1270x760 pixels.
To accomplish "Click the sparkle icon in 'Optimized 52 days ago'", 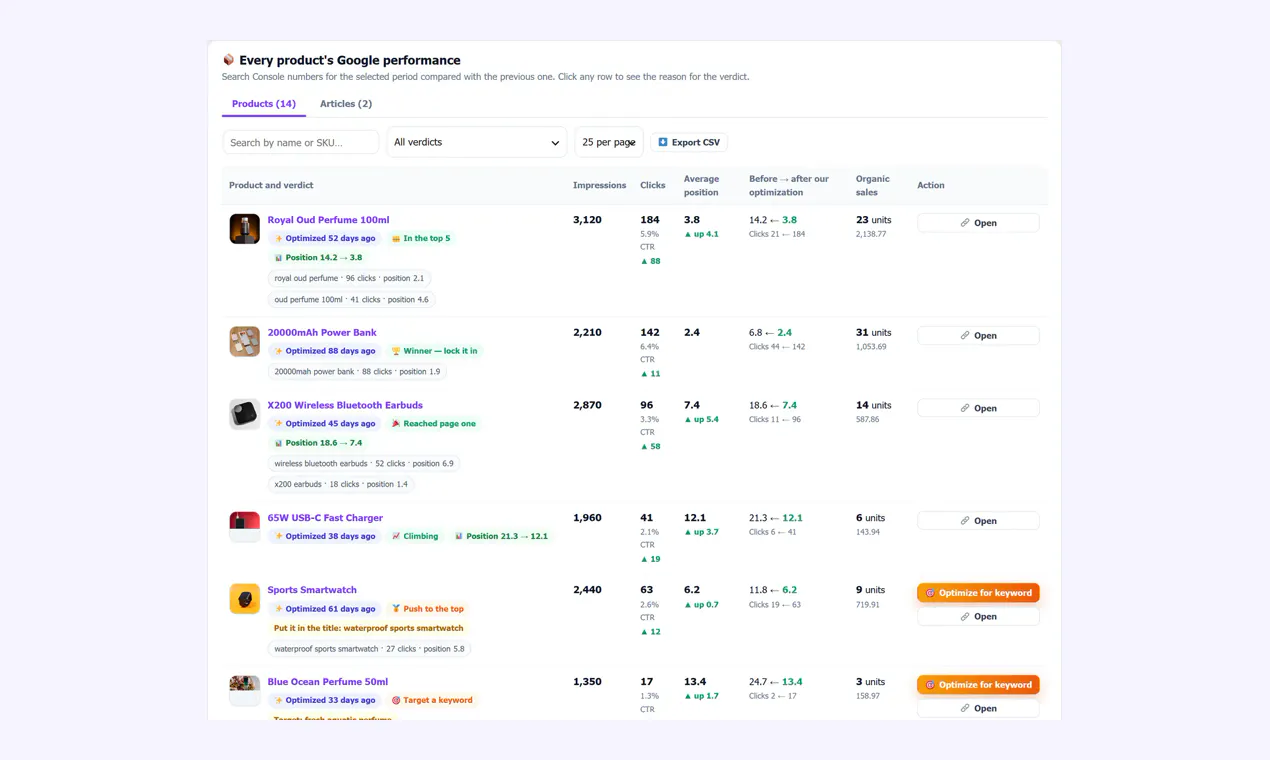I will [279, 239].
